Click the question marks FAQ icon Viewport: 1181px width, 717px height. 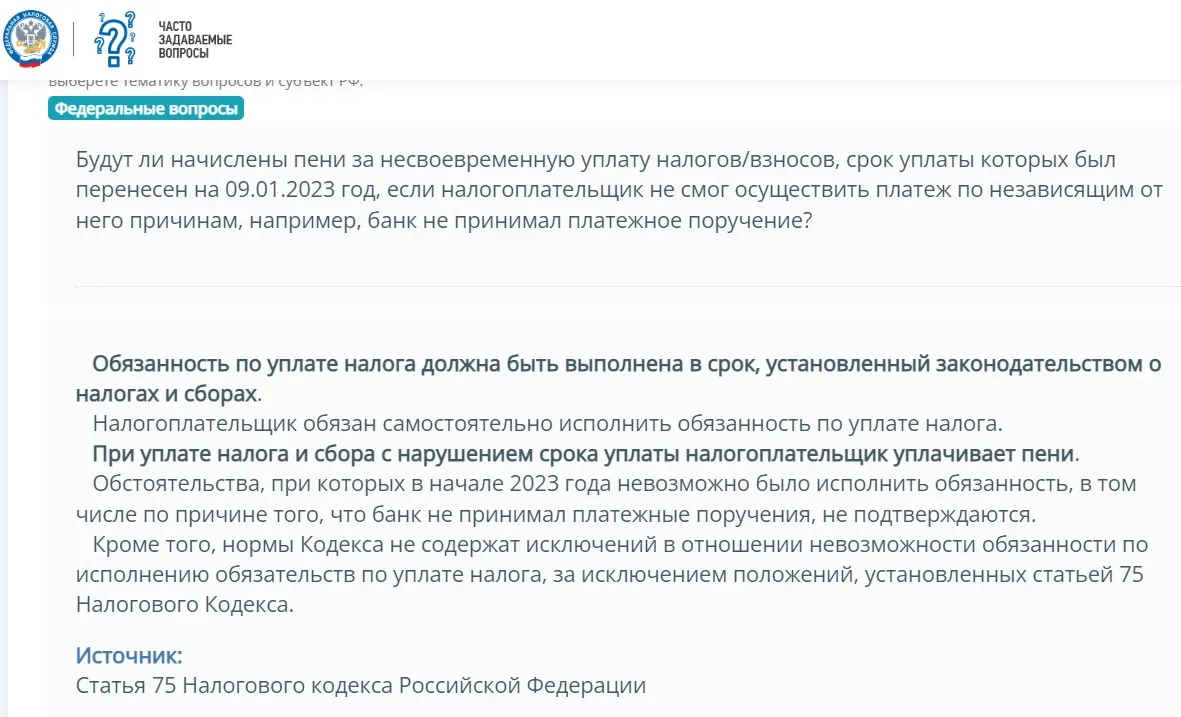tap(115, 40)
